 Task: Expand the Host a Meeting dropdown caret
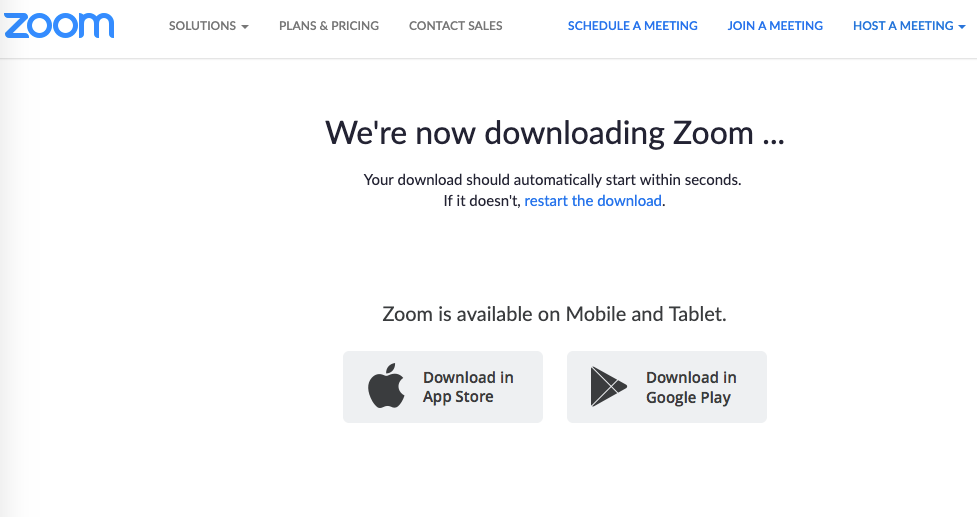pyautogui.click(x=961, y=27)
